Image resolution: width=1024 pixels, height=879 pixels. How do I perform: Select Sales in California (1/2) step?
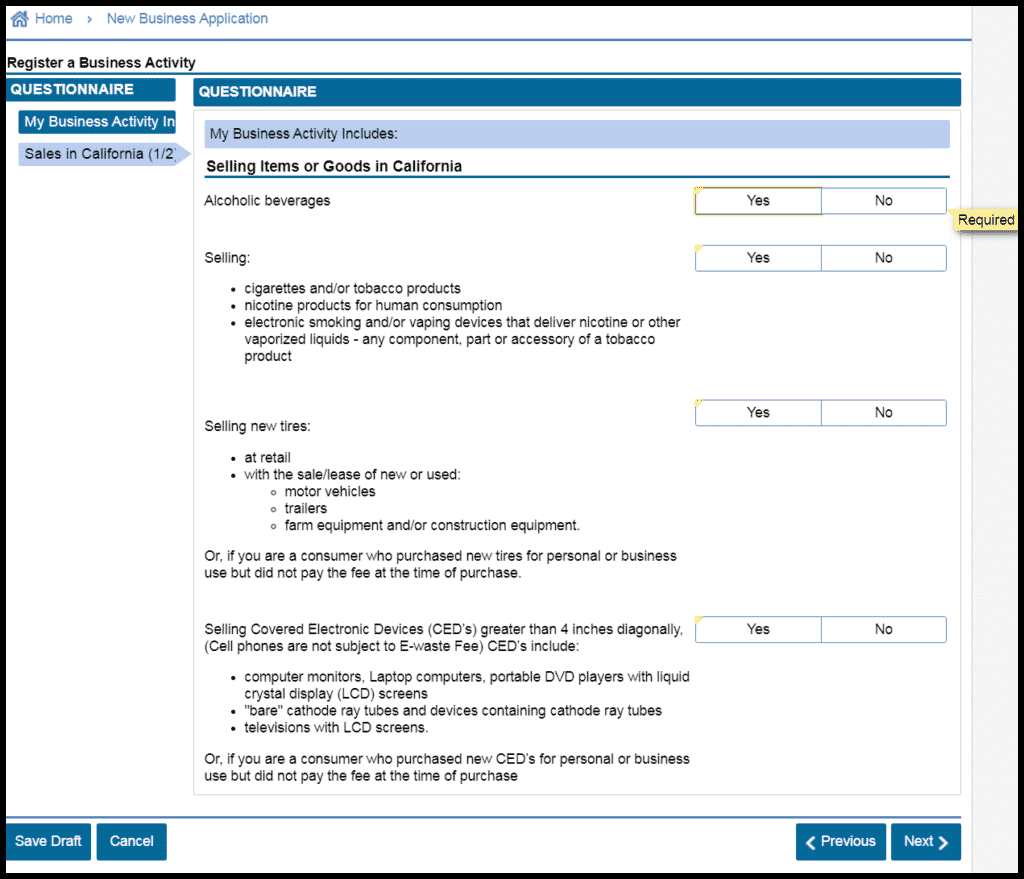(99, 154)
